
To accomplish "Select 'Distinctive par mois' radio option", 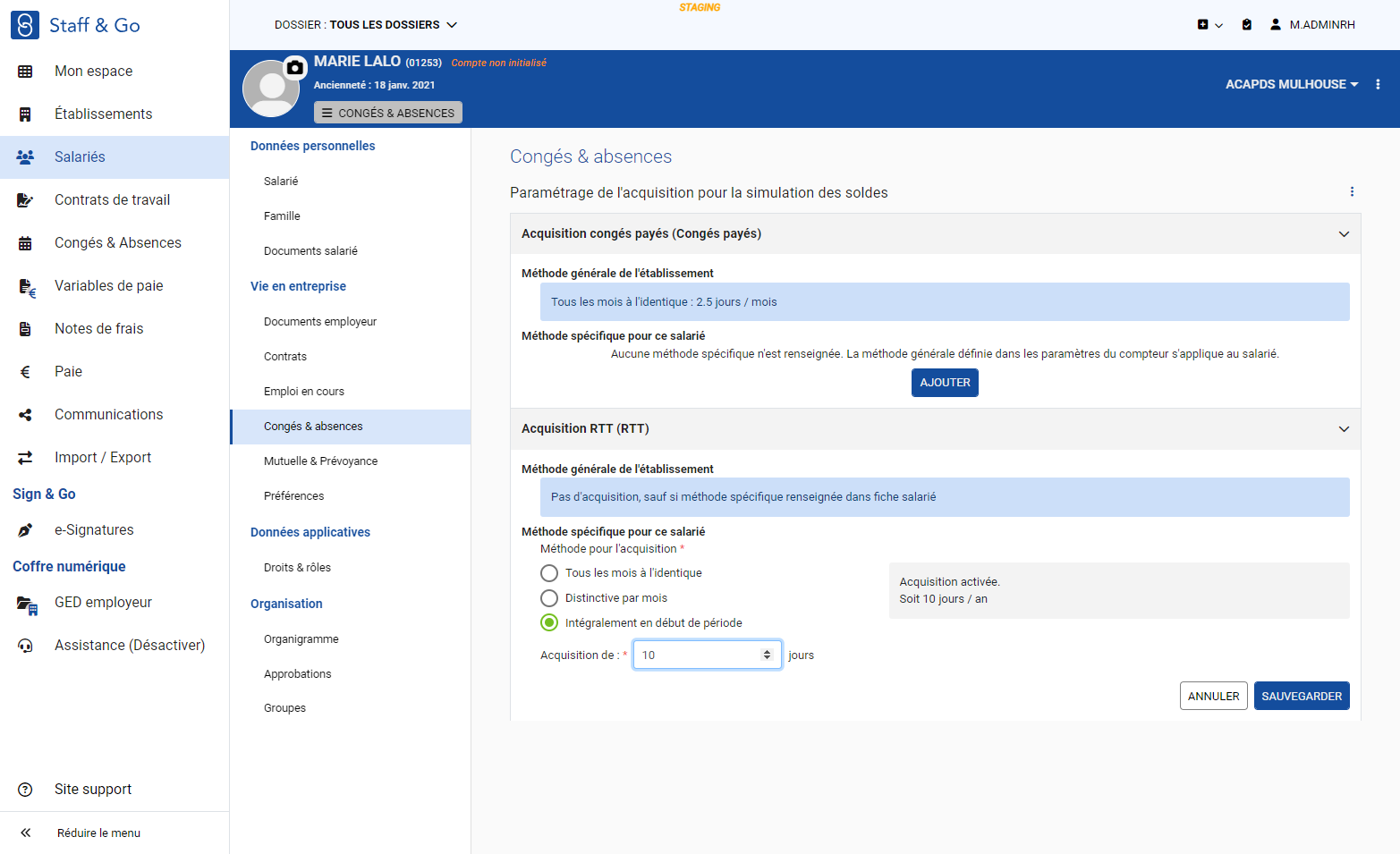I will click(x=549, y=598).
